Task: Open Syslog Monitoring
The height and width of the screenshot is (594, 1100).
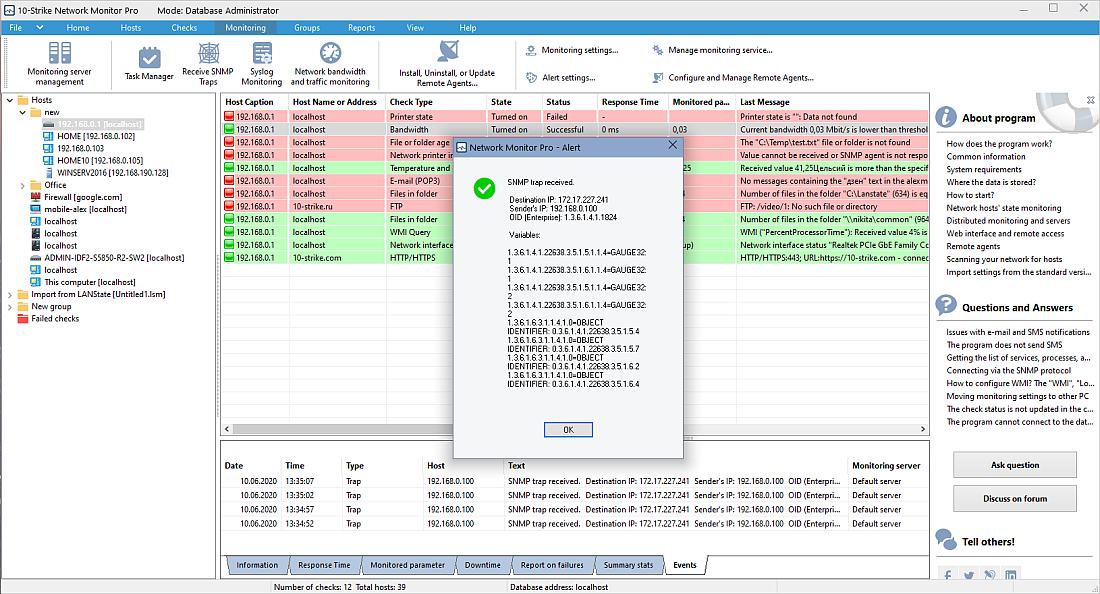Action: pos(261,64)
